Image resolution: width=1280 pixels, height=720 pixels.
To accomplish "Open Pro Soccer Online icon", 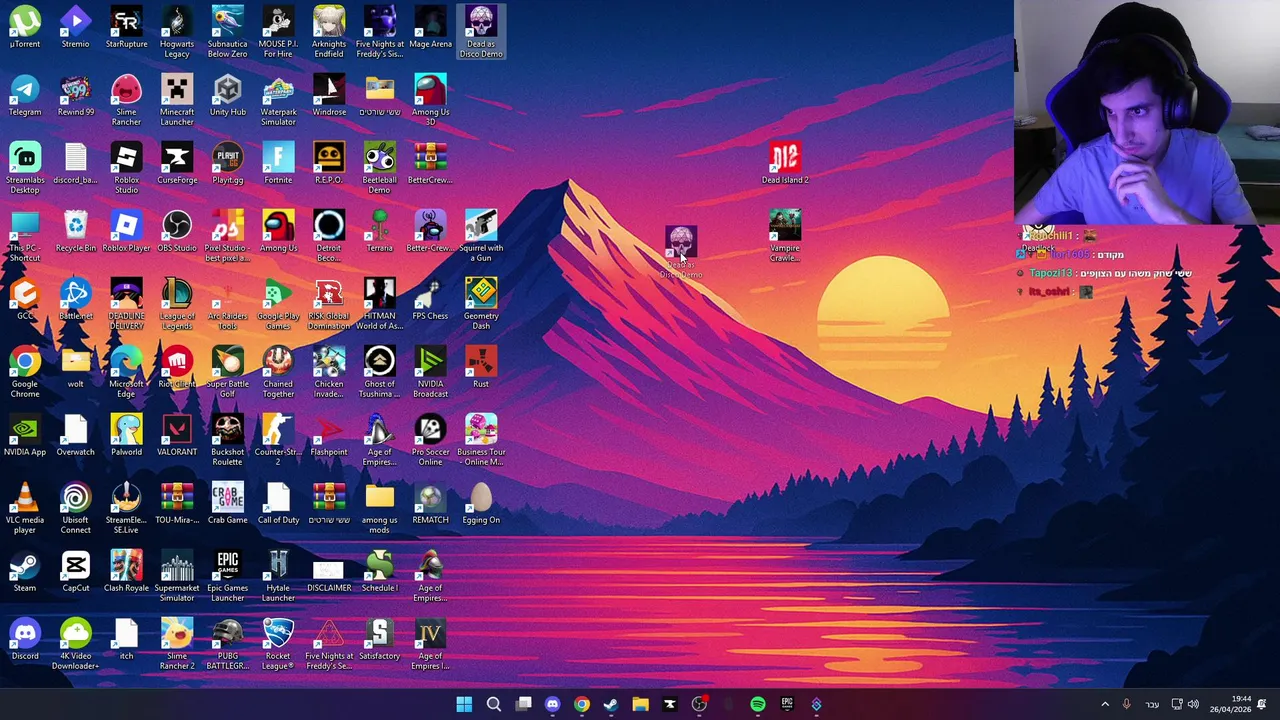I will coord(430,440).
